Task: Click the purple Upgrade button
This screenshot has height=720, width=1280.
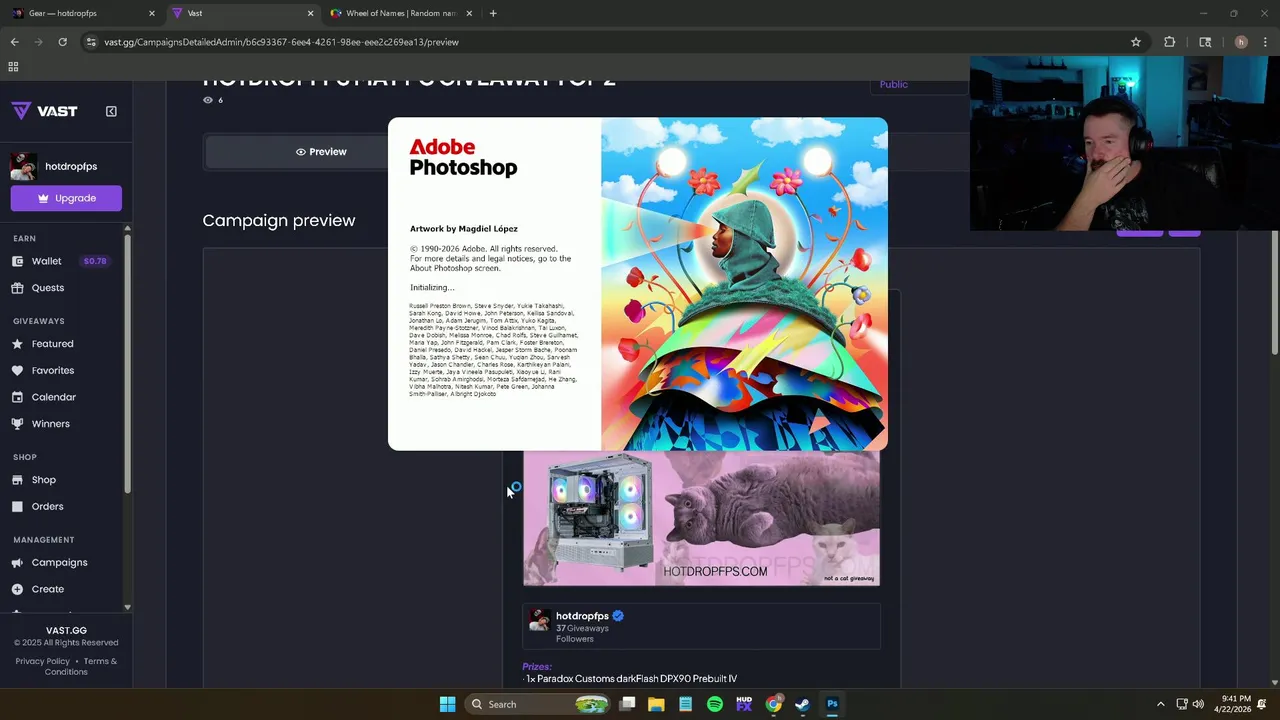Action: click(66, 198)
